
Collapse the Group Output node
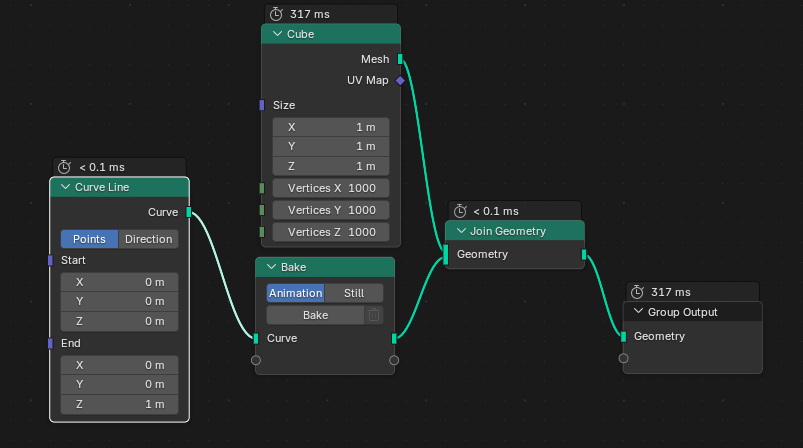638,311
